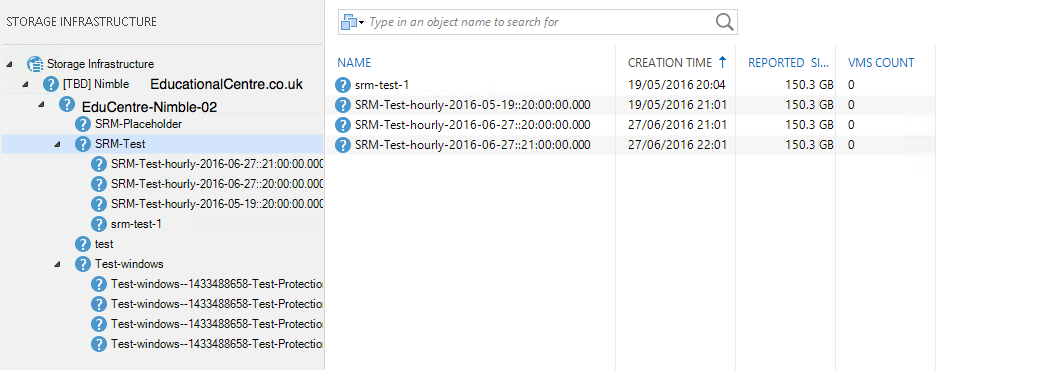Viewport: 1061px width, 370px height.
Task: Collapse the [TBD] Nimble node
Action: pyautogui.click(x=26, y=85)
